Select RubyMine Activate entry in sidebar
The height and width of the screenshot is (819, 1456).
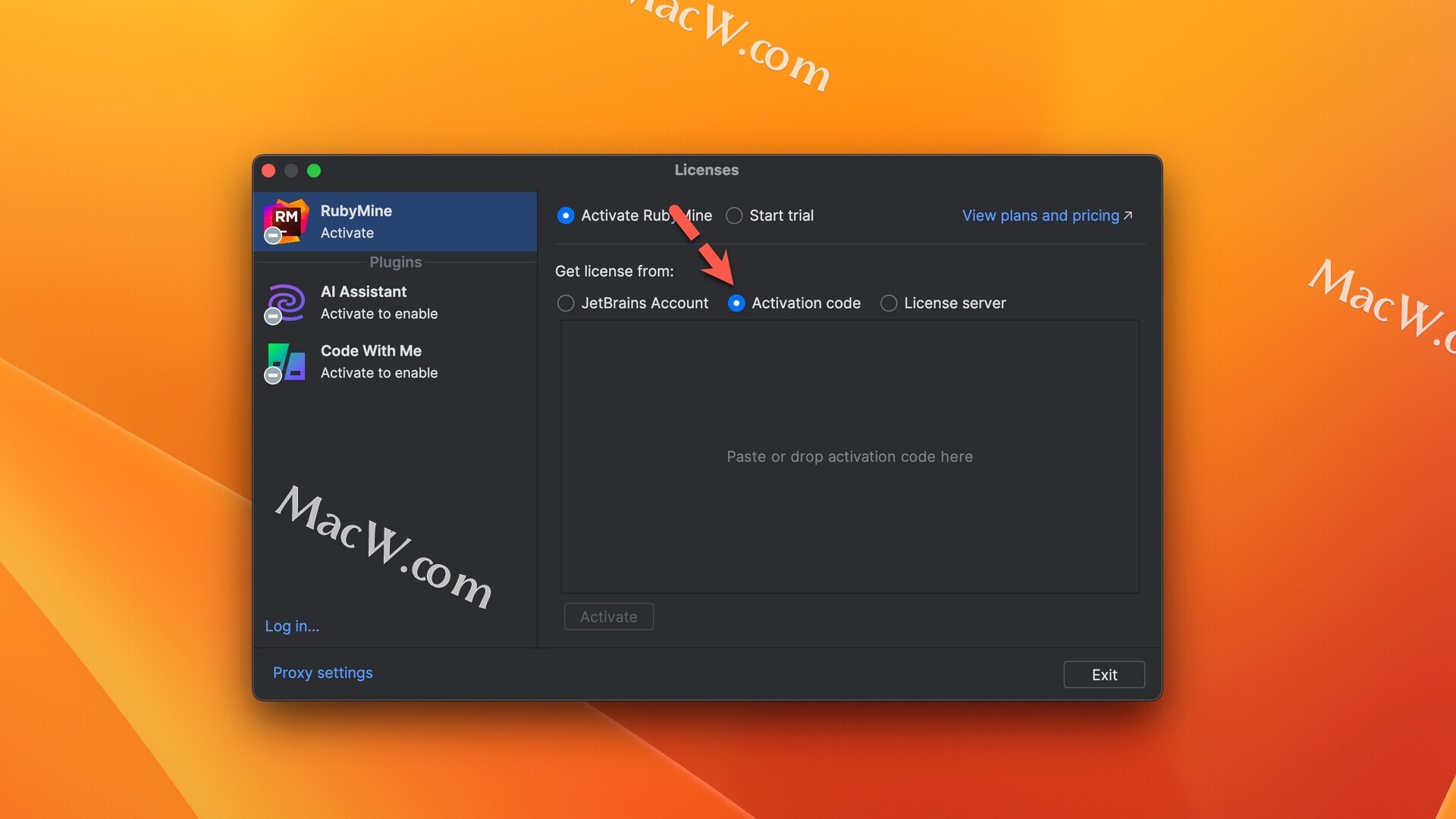click(395, 221)
